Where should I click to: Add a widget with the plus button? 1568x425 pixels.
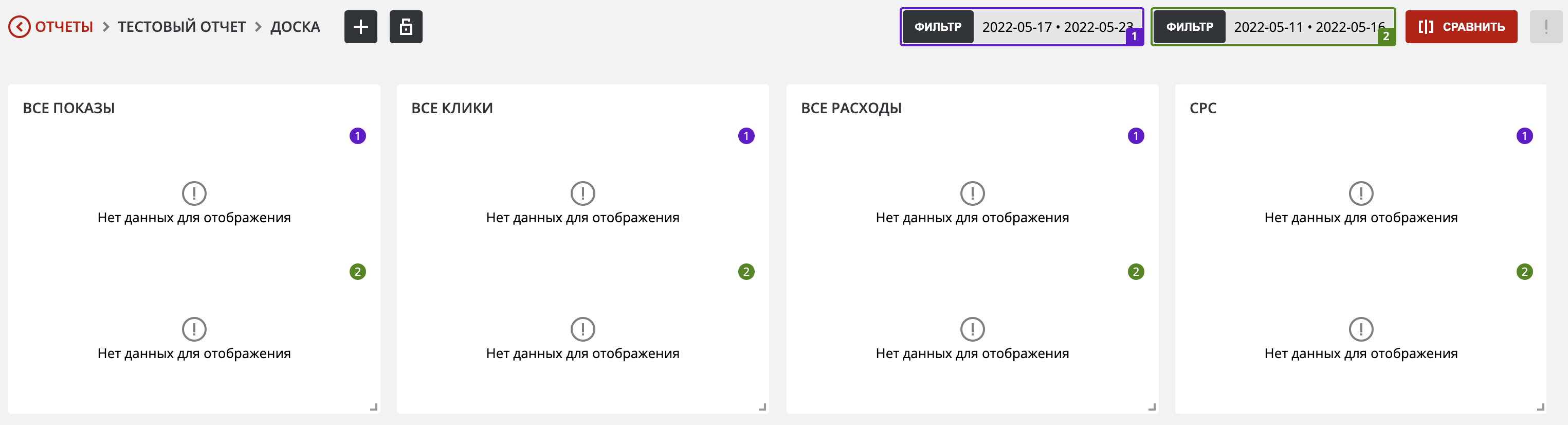[x=360, y=27]
